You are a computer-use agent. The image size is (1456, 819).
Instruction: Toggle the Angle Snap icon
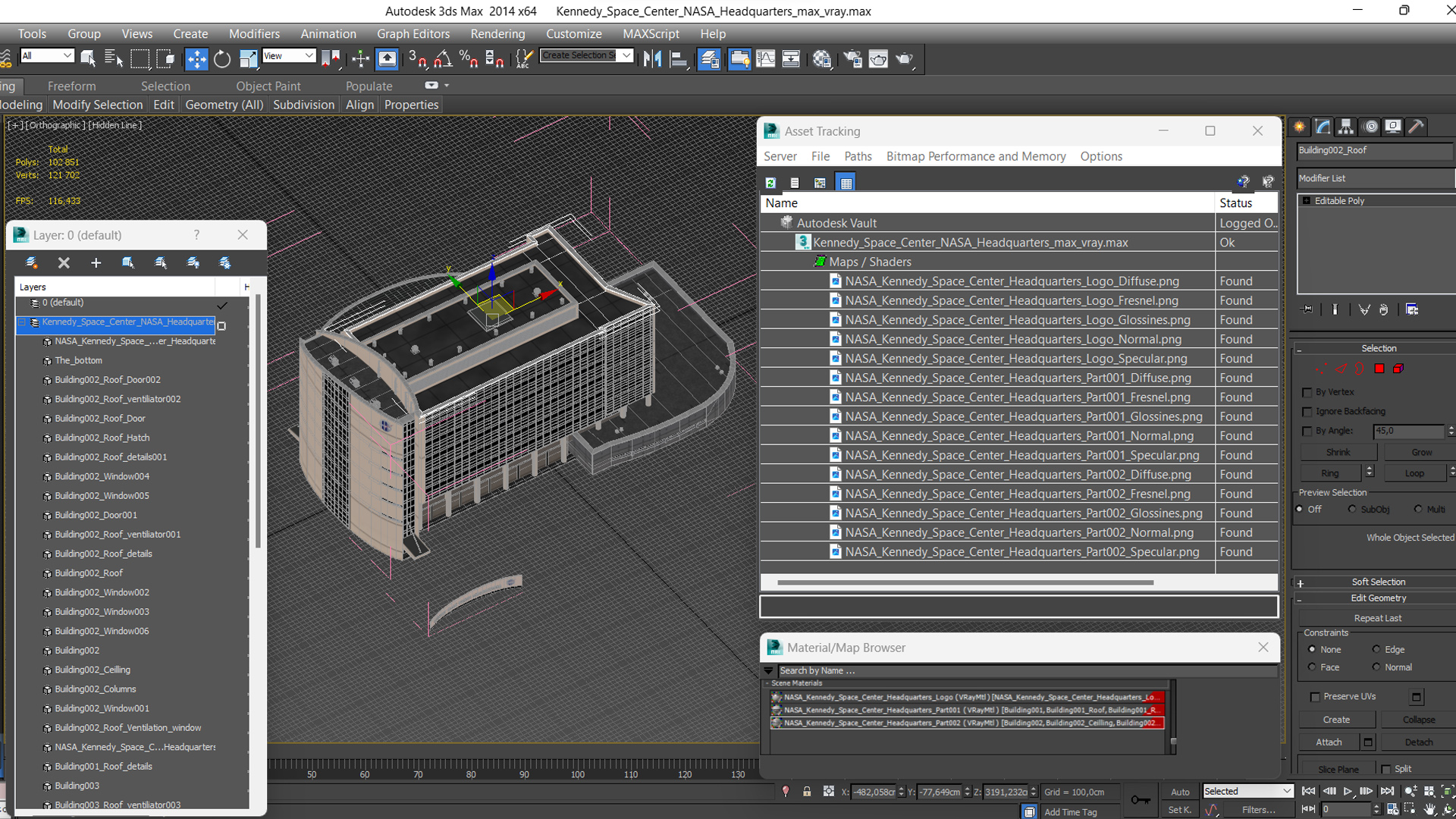pos(444,58)
